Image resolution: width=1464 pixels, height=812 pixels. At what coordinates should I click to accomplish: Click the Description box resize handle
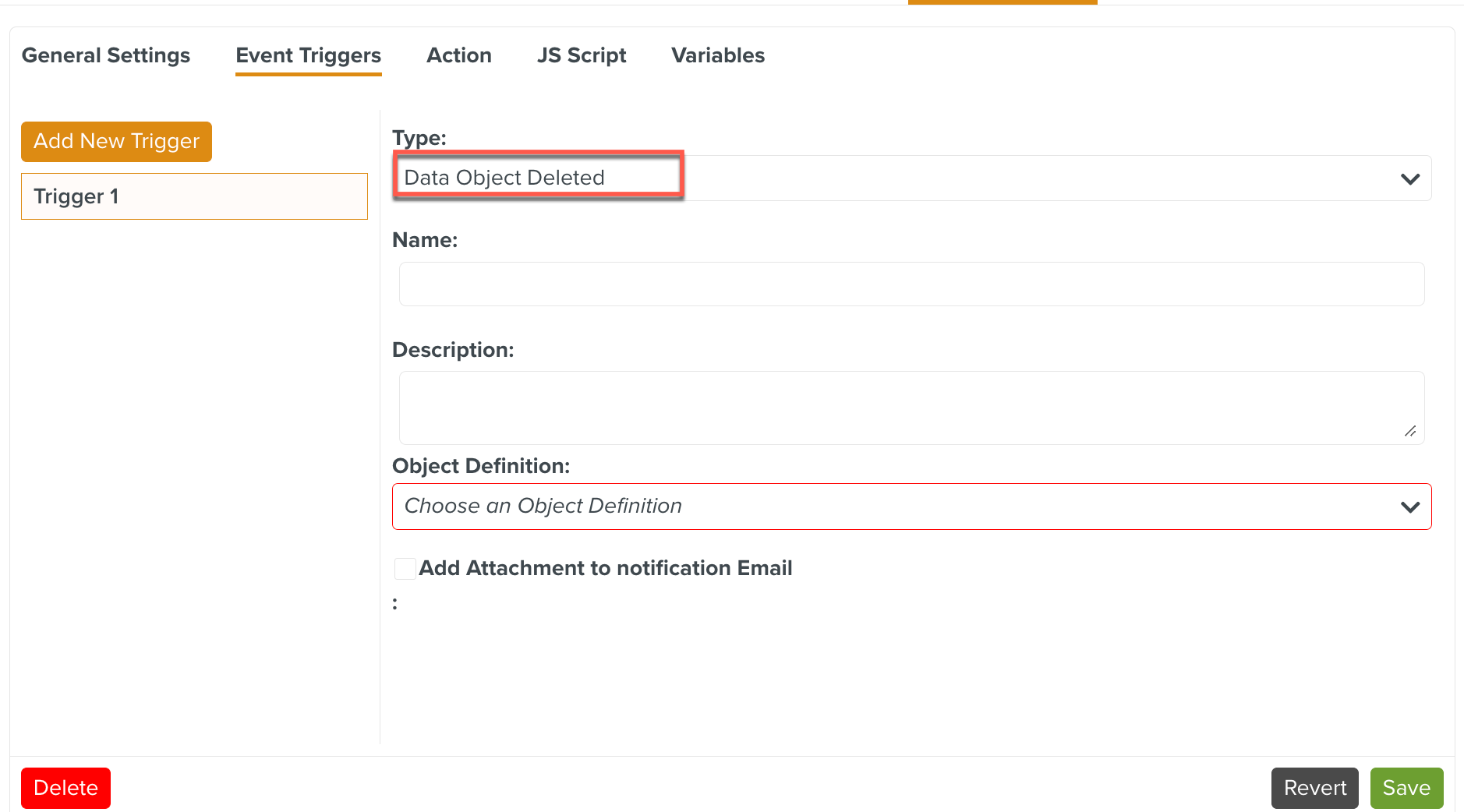tap(1410, 431)
